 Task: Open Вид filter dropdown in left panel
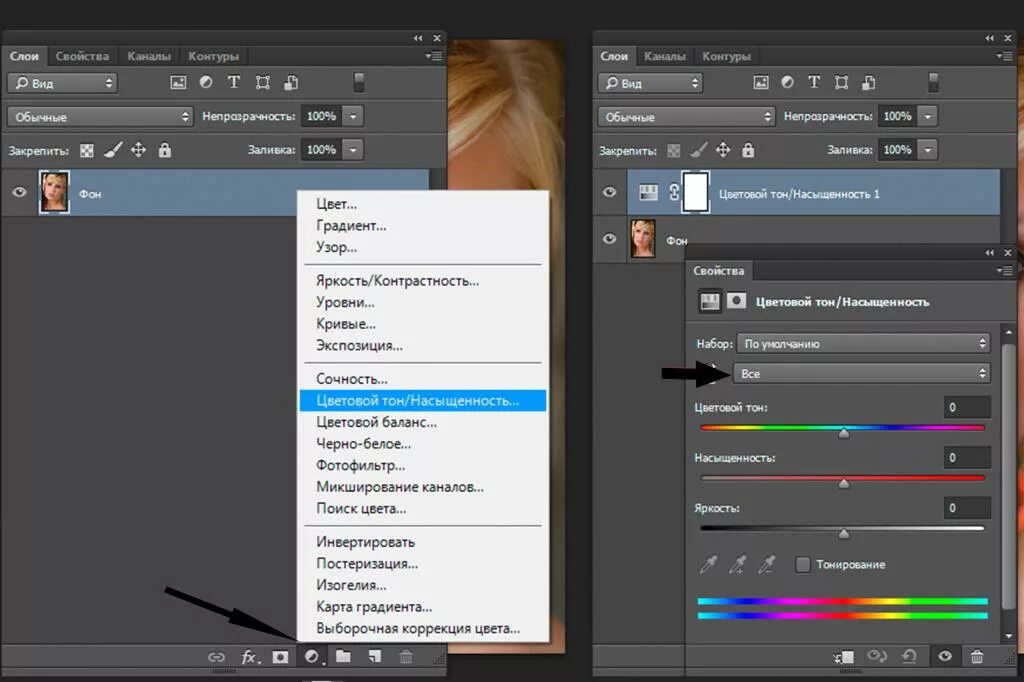tap(63, 83)
